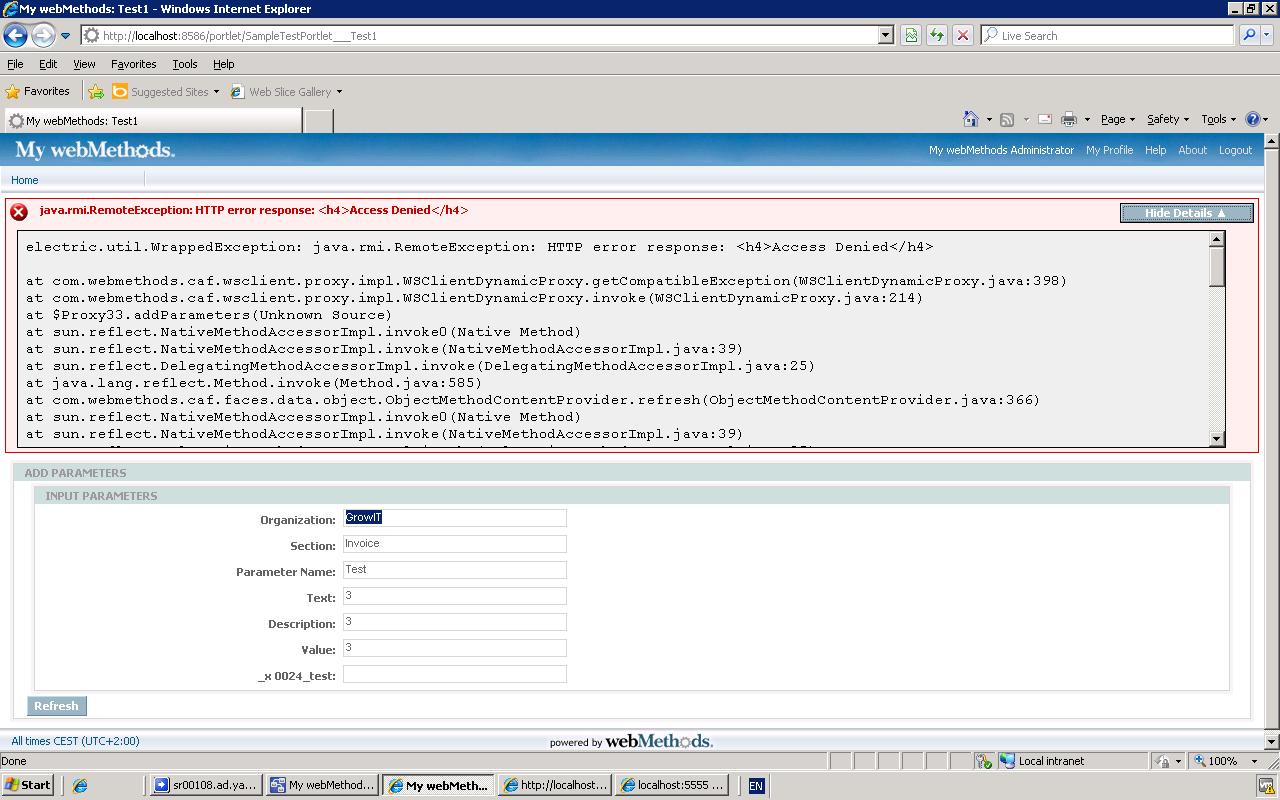The image size is (1280, 800).
Task: Print the page with printer icon
Action: [1069, 119]
